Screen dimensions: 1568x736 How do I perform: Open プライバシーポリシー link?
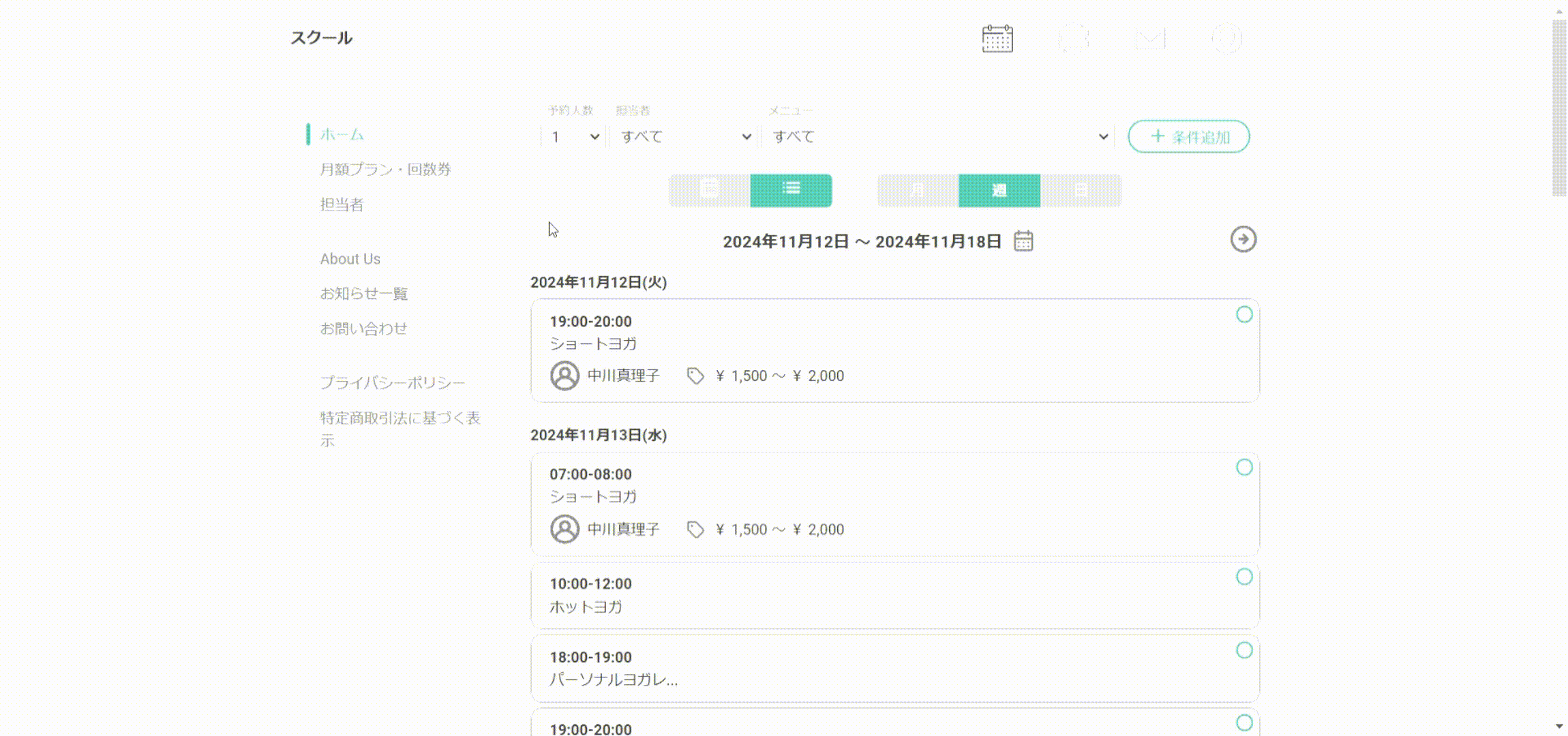pyautogui.click(x=393, y=383)
